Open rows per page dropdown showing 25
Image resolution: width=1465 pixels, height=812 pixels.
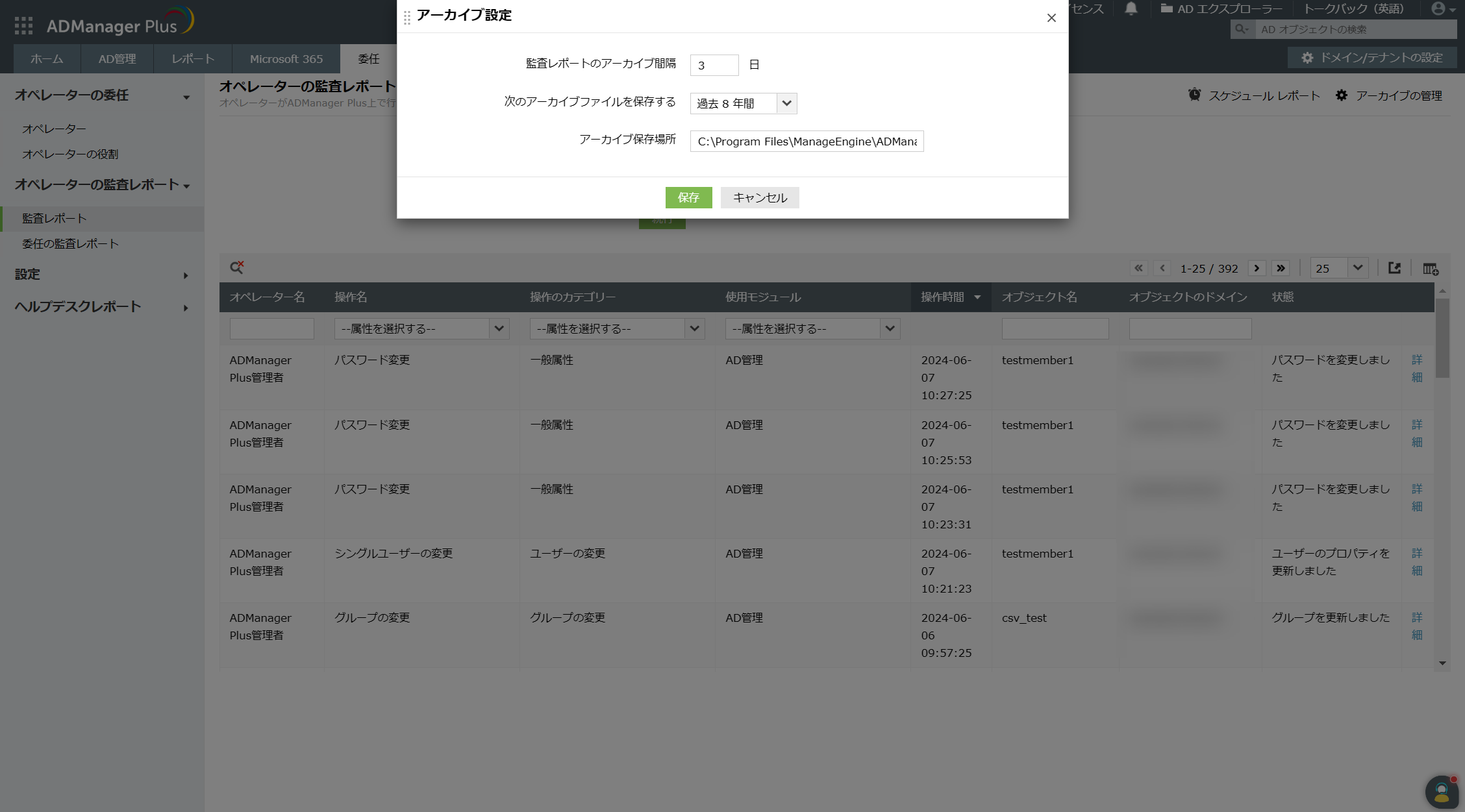(1338, 268)
